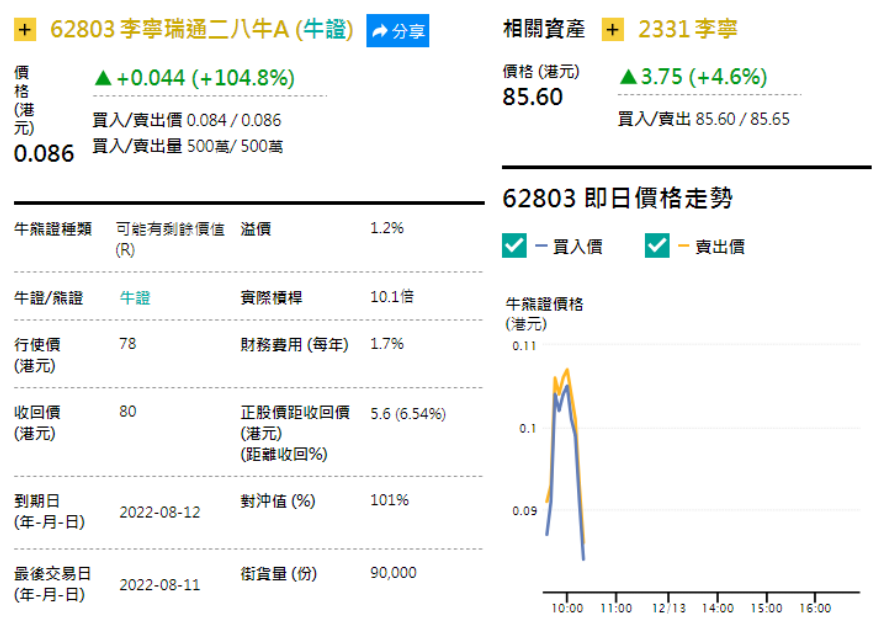Open the 62803 李寧瑞通二八牛A title link
The width and height of the screenshot is (881, 619).
coord(202,30)
